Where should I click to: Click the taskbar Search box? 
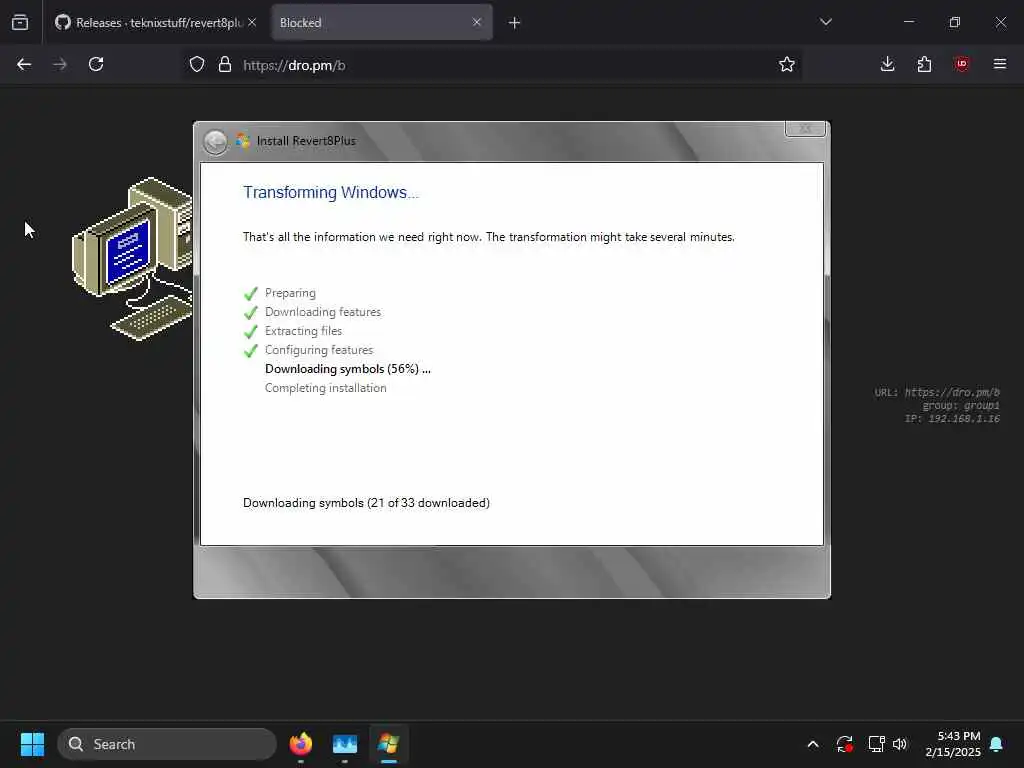click(167, 744)
